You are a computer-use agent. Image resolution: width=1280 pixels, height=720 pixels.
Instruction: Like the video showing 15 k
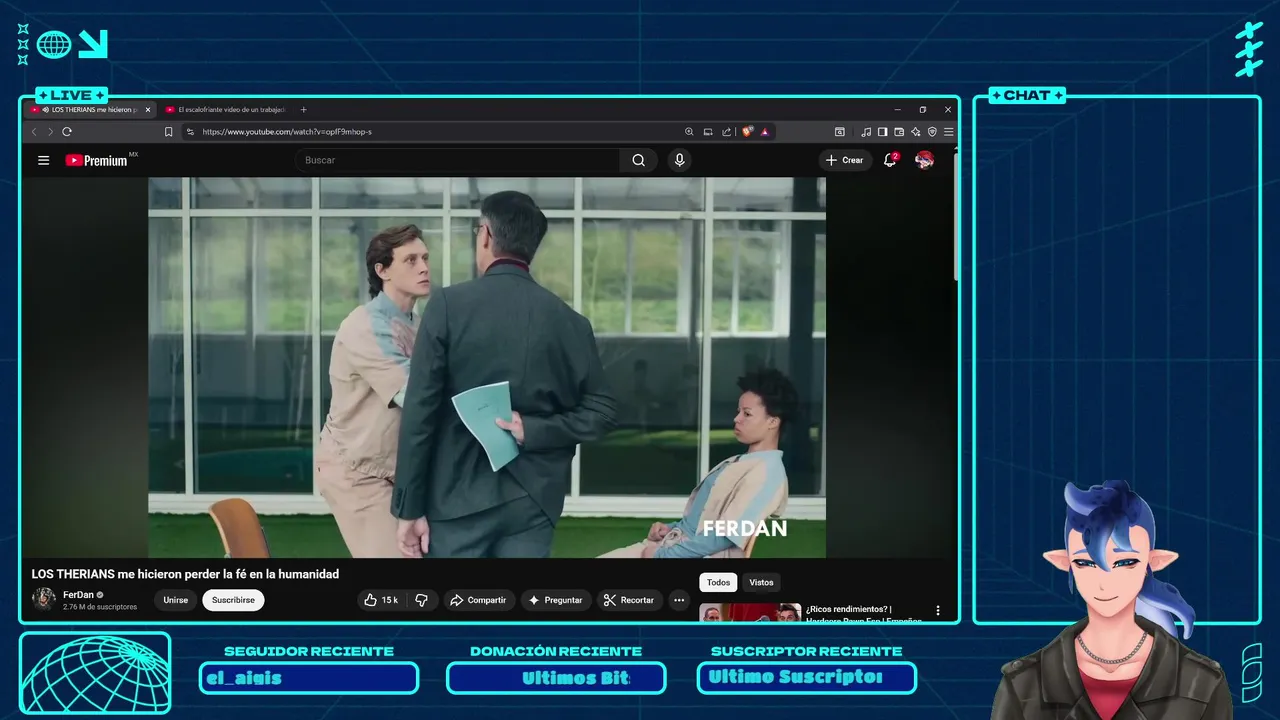[383, 600]
